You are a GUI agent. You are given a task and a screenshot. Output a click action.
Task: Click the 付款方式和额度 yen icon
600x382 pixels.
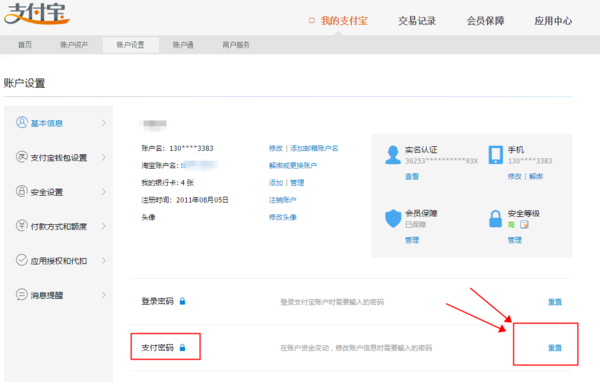point(22,226)
